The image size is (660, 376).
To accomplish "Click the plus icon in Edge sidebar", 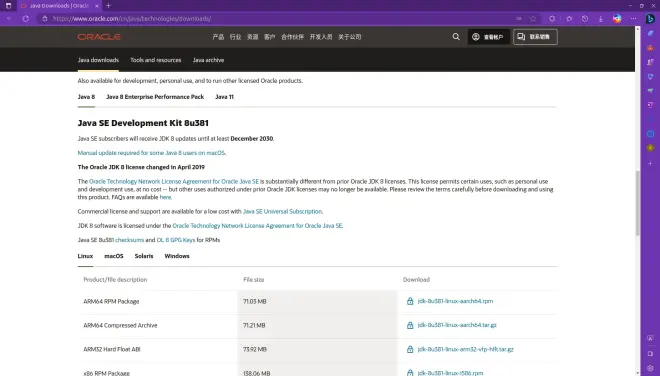I will tap(650, 163).
